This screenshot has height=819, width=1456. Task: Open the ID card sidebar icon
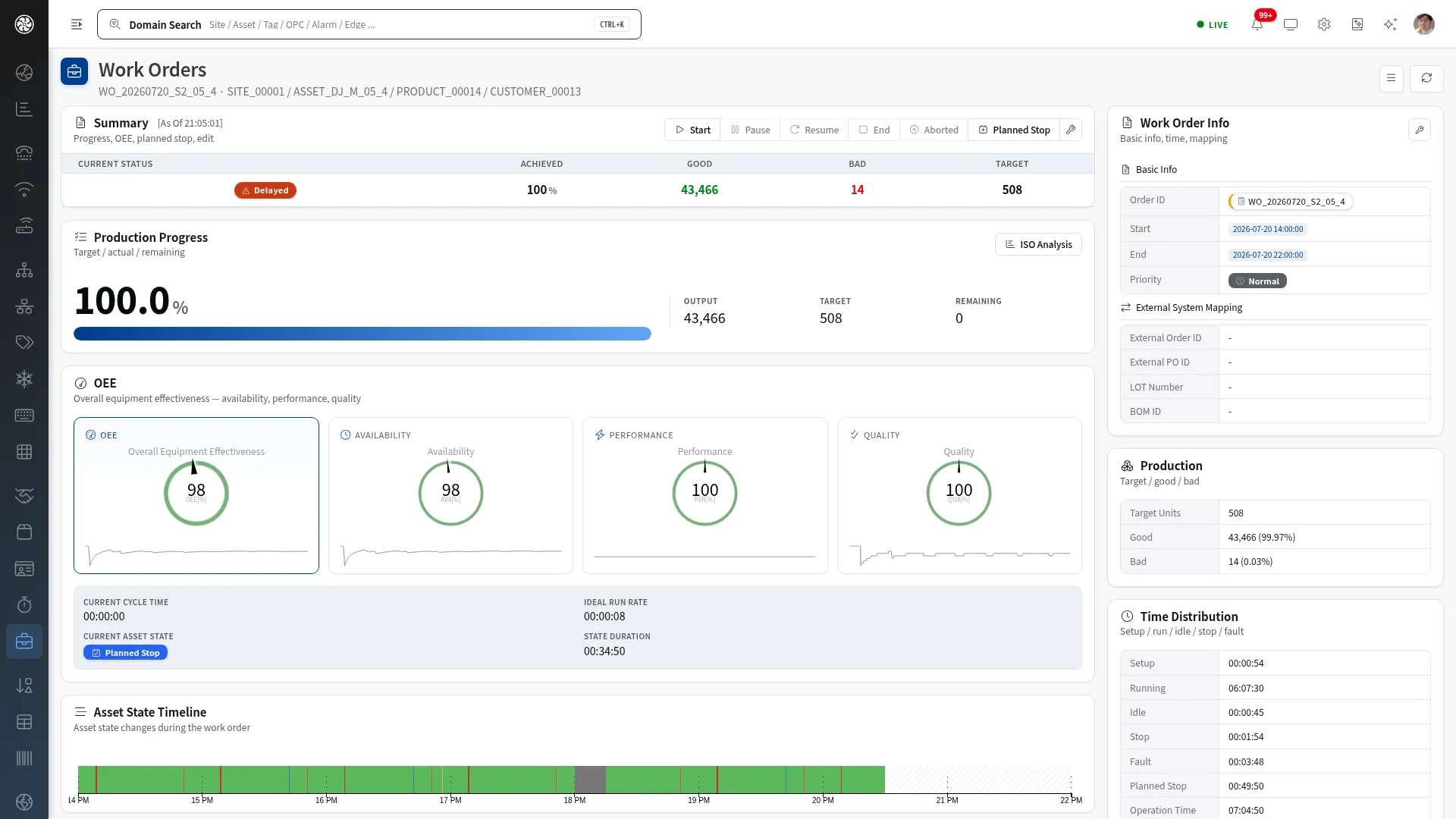pos(24,569)
